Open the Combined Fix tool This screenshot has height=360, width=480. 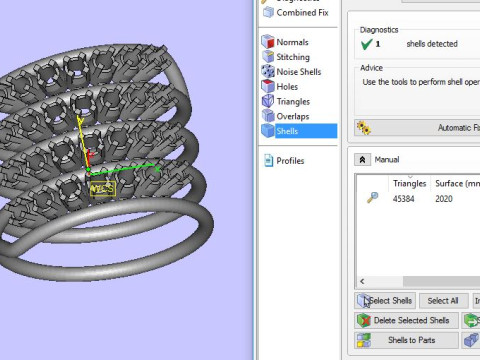tap(302, 13)
